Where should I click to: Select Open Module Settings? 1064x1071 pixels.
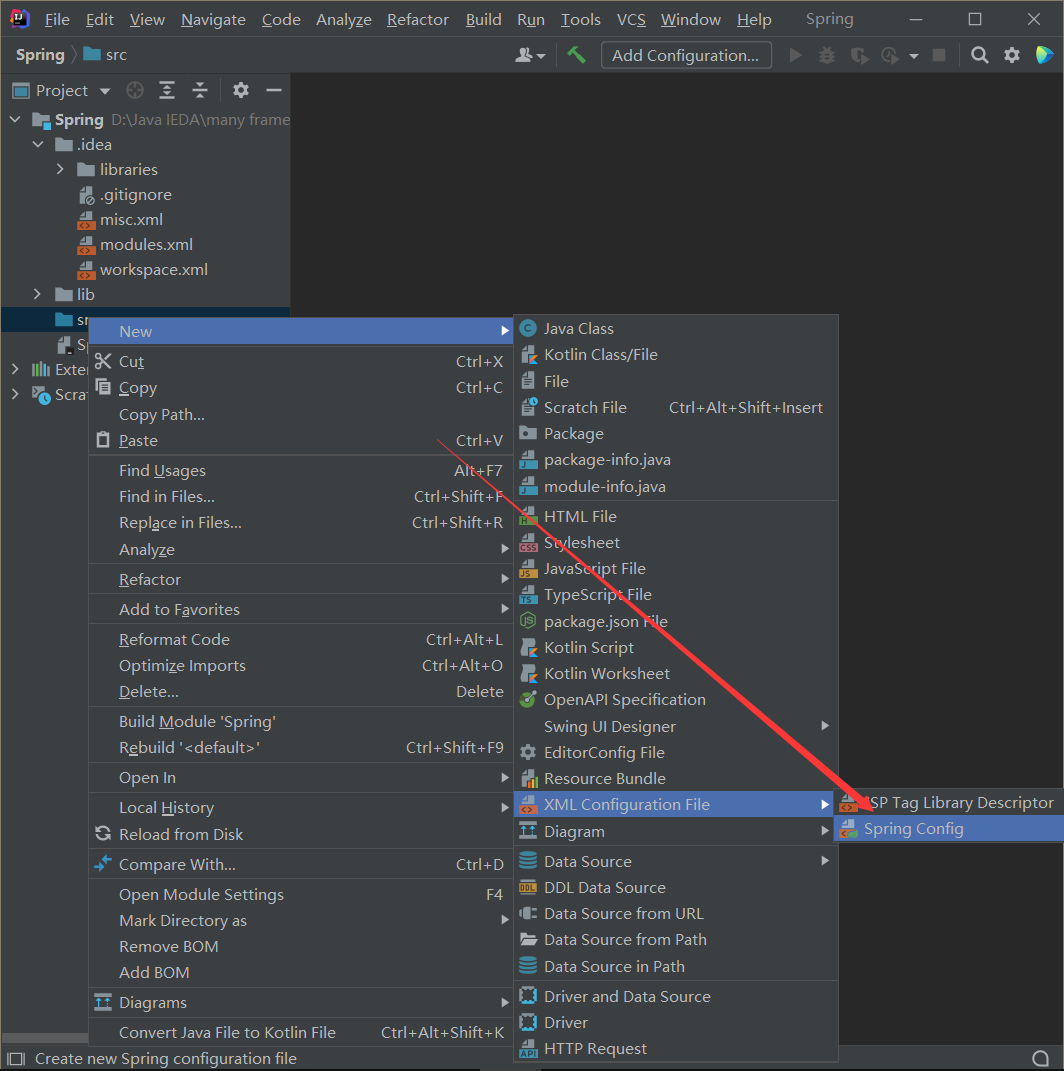click(301, 895)
